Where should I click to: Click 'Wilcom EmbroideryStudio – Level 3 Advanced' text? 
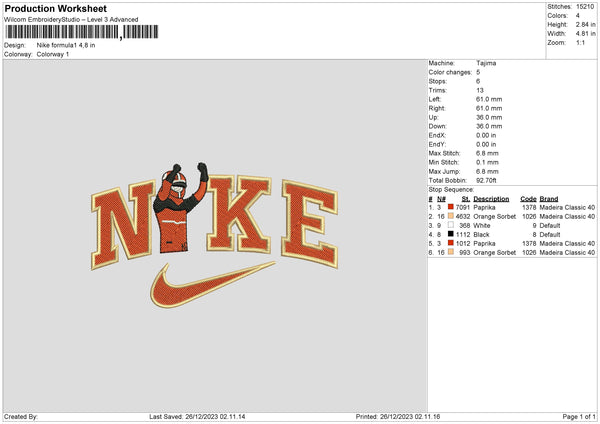71,20
